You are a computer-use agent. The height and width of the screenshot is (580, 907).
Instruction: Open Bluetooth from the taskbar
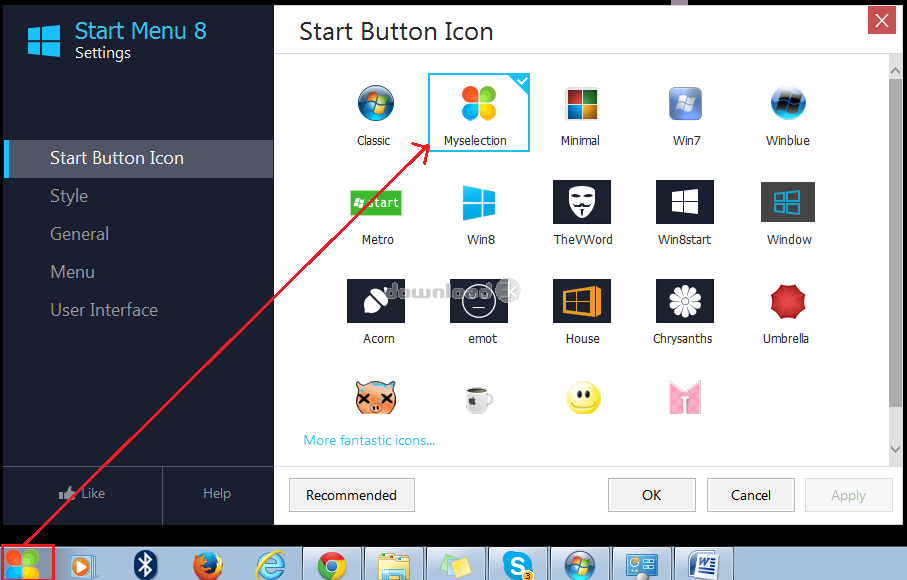(145, 565)
